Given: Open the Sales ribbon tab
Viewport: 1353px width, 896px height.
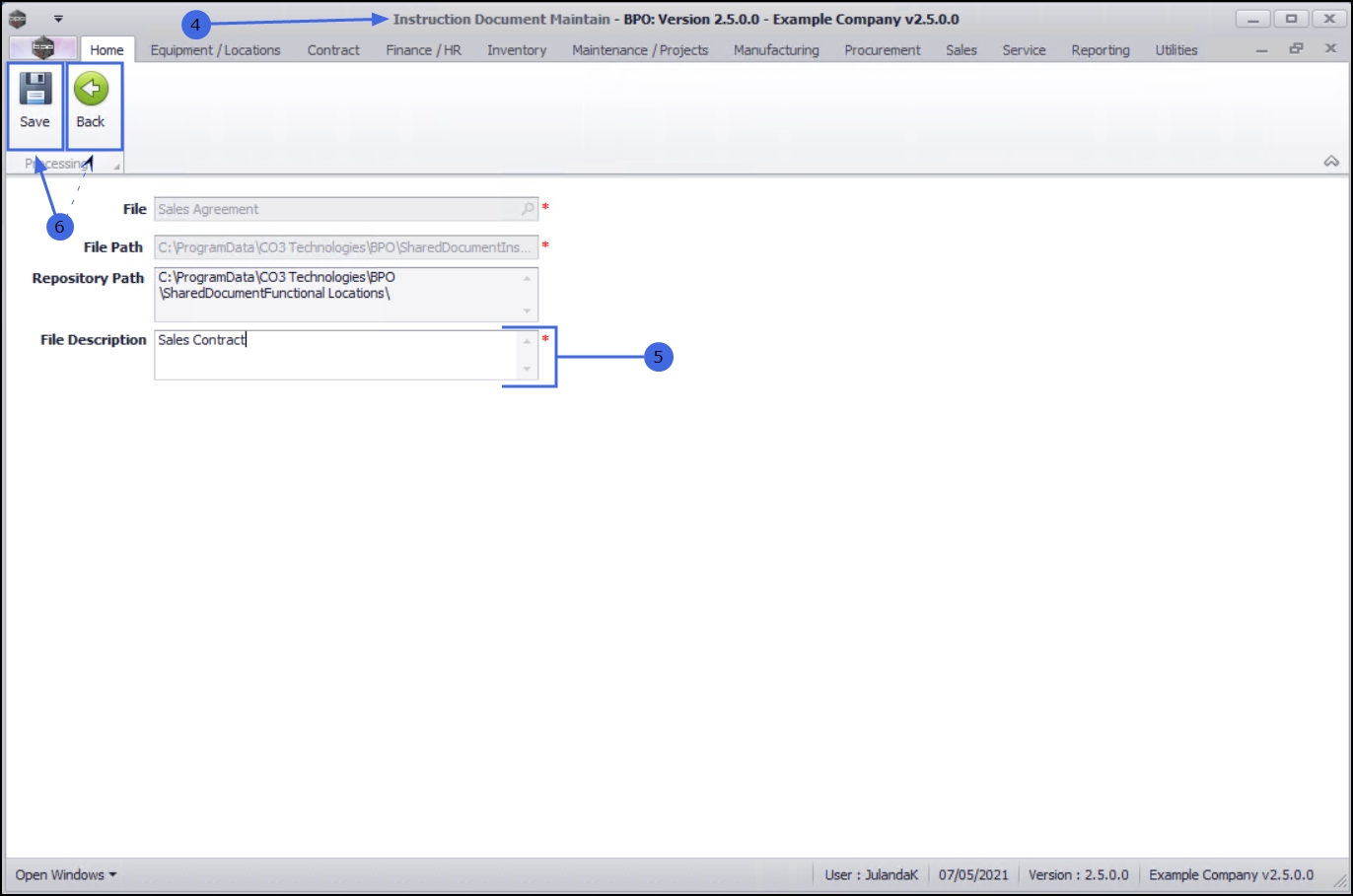Looking at the screenshot, I should (x=961, y=50).
